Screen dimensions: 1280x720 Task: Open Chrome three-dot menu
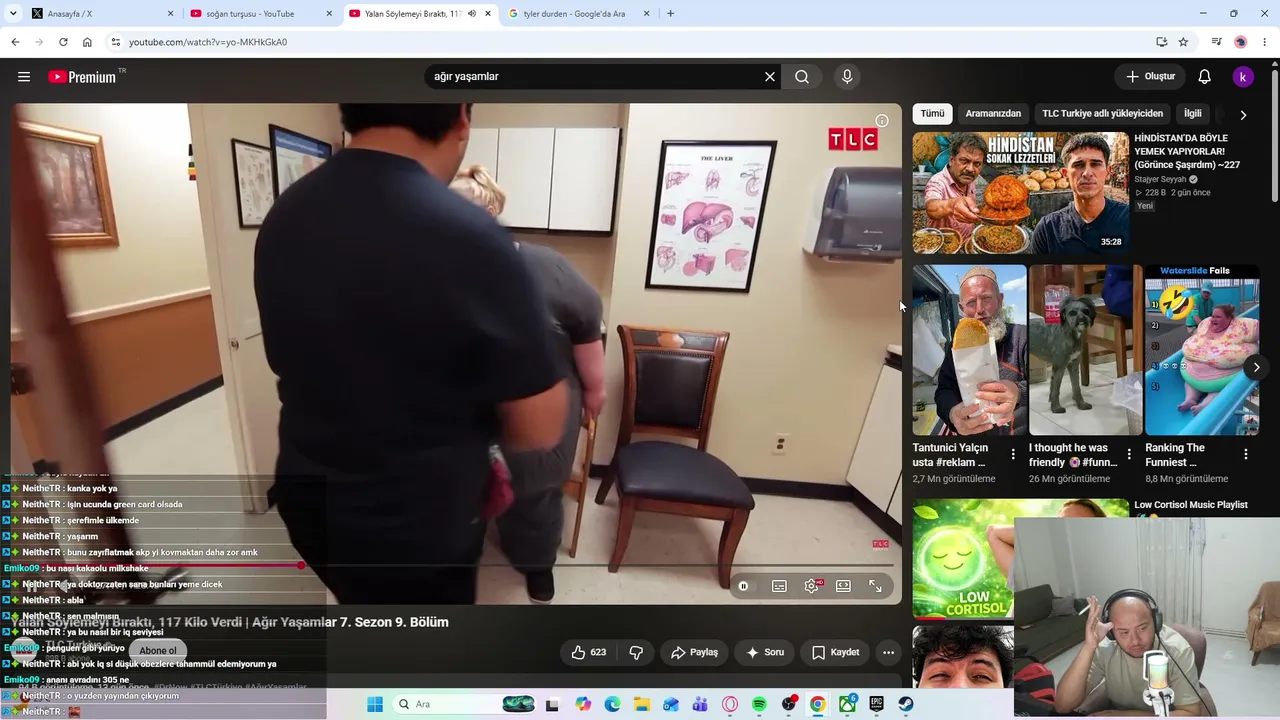1265,42
